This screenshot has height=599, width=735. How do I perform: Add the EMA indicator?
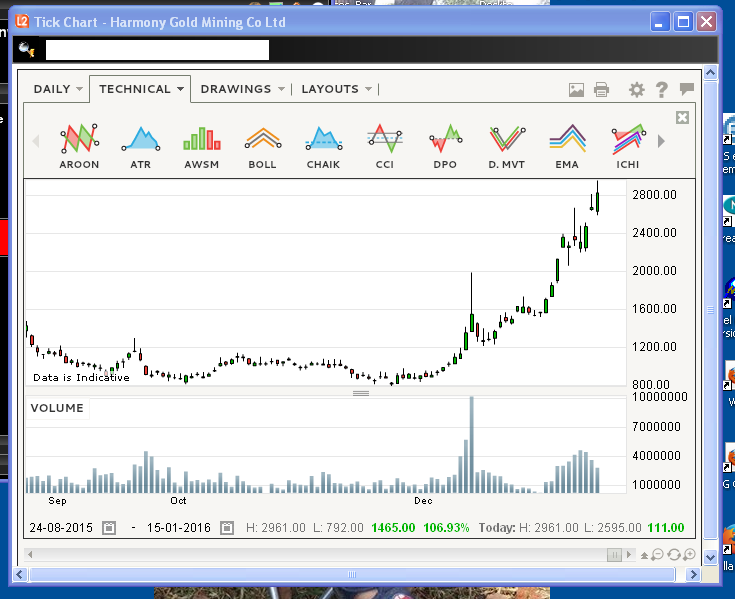[x=567, y=146]
